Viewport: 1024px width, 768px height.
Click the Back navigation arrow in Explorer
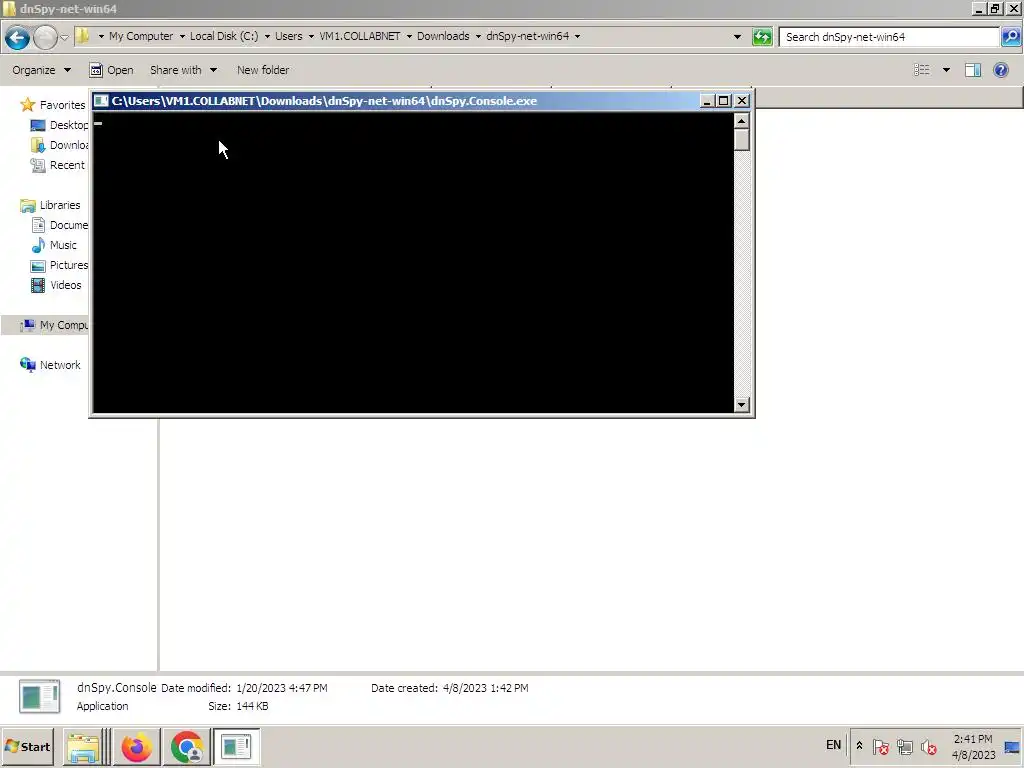coord(18,37)
